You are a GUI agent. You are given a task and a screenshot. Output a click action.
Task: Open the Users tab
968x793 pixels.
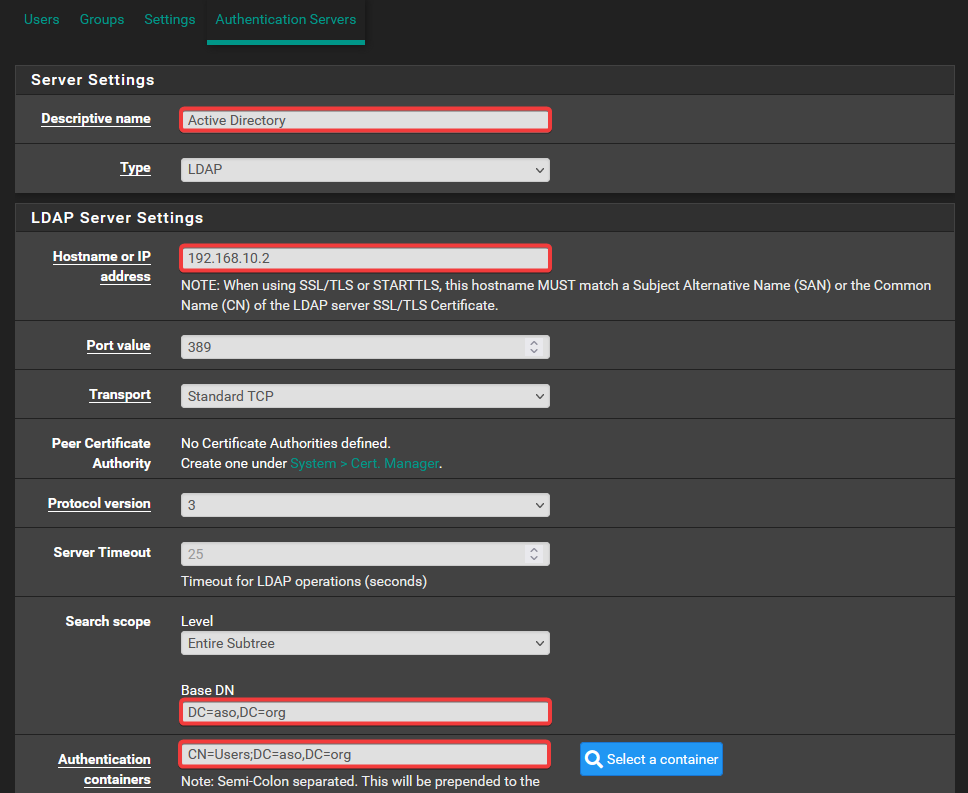pyautogui.click(x=41, y=19)
